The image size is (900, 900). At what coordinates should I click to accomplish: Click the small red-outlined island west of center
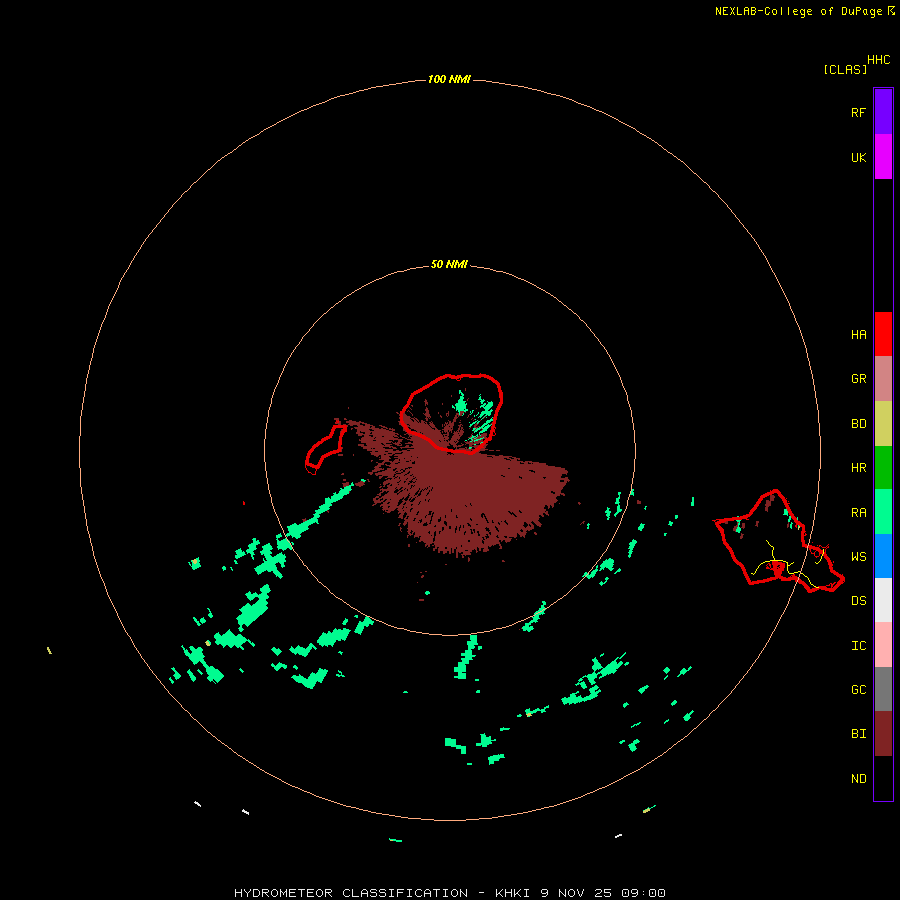pos(326,449)
